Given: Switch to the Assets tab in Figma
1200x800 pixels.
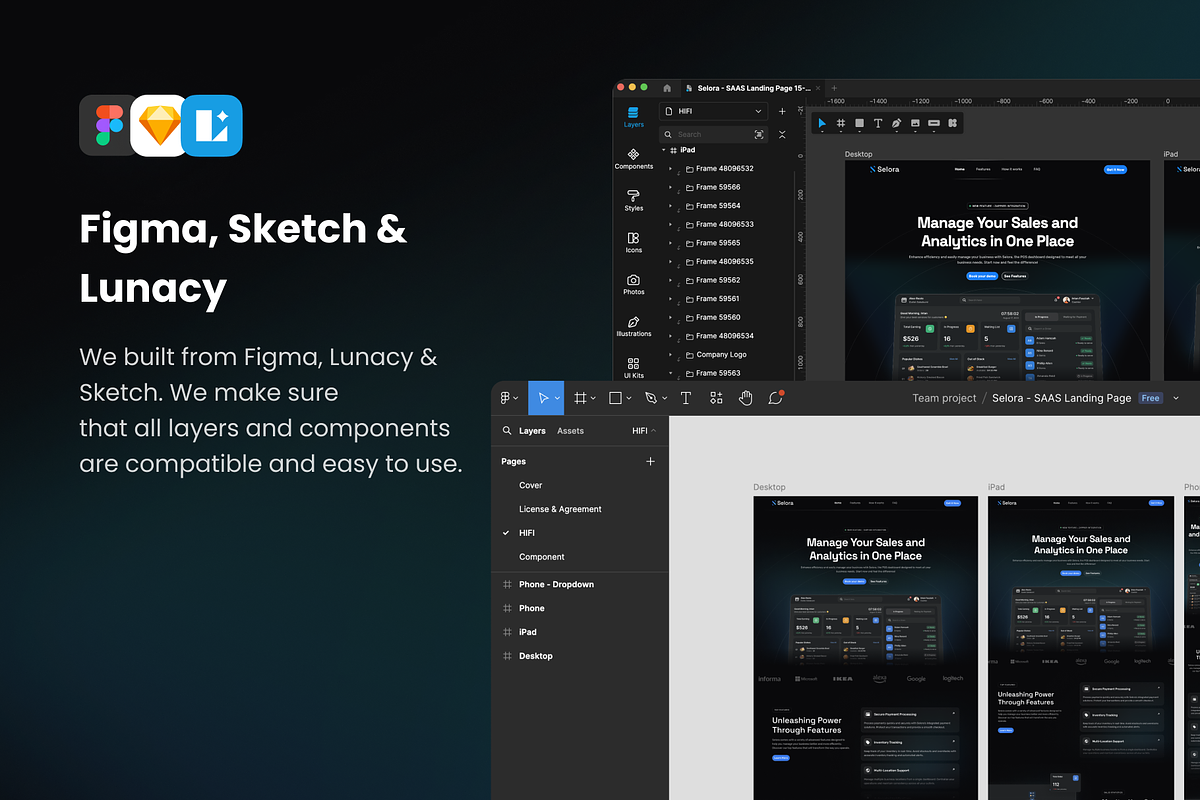Looking at the screenshot, I should (570, 431).
